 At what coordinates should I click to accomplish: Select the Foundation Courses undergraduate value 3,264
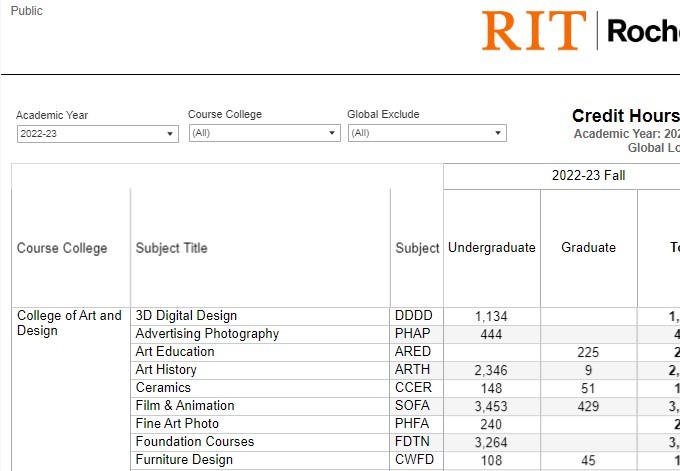click(x=491, y=442)
